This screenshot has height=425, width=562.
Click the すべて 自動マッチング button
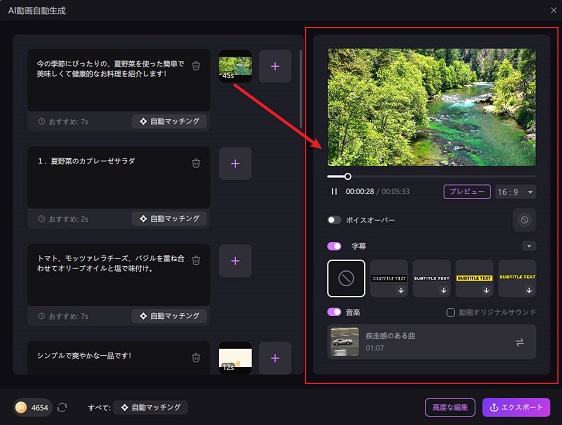[151, 407]
